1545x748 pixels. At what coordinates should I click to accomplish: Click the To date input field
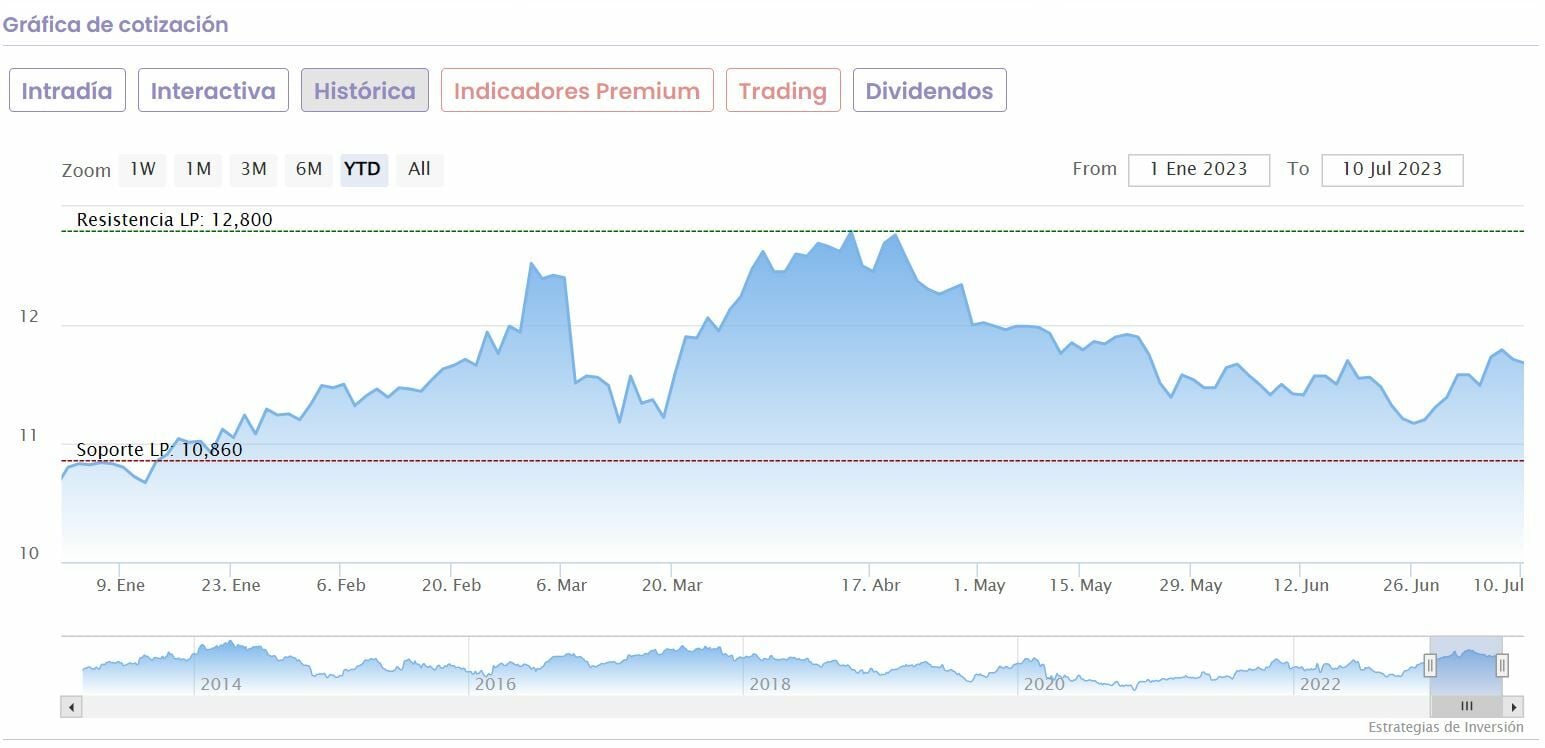1391,170
